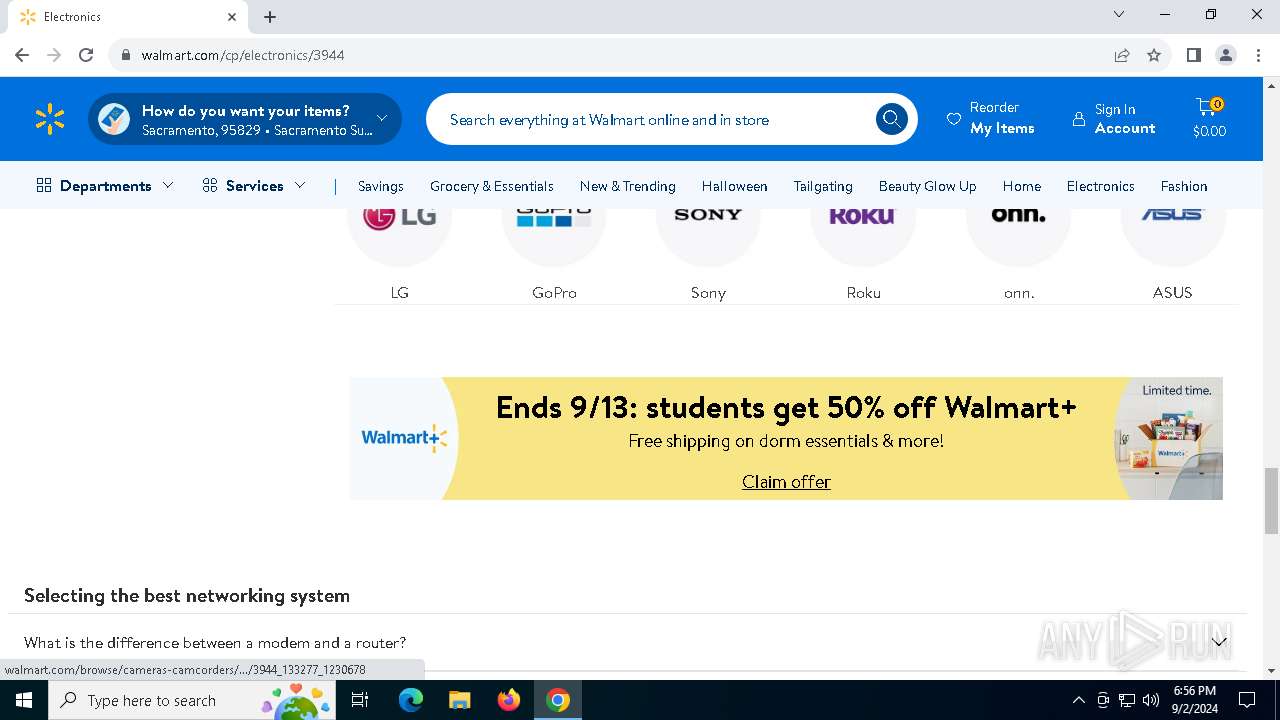Click Chrome icon on taskbar
This screenshot has width=1280, height=720.
(558, 700)
